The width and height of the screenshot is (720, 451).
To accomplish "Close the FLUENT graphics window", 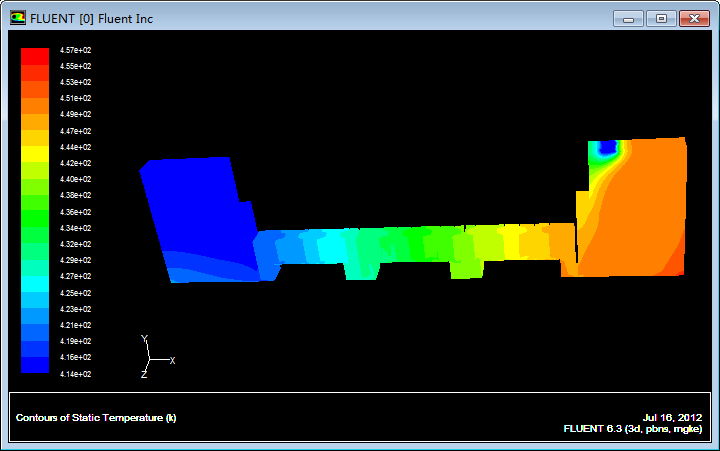I will coord(692,18).
